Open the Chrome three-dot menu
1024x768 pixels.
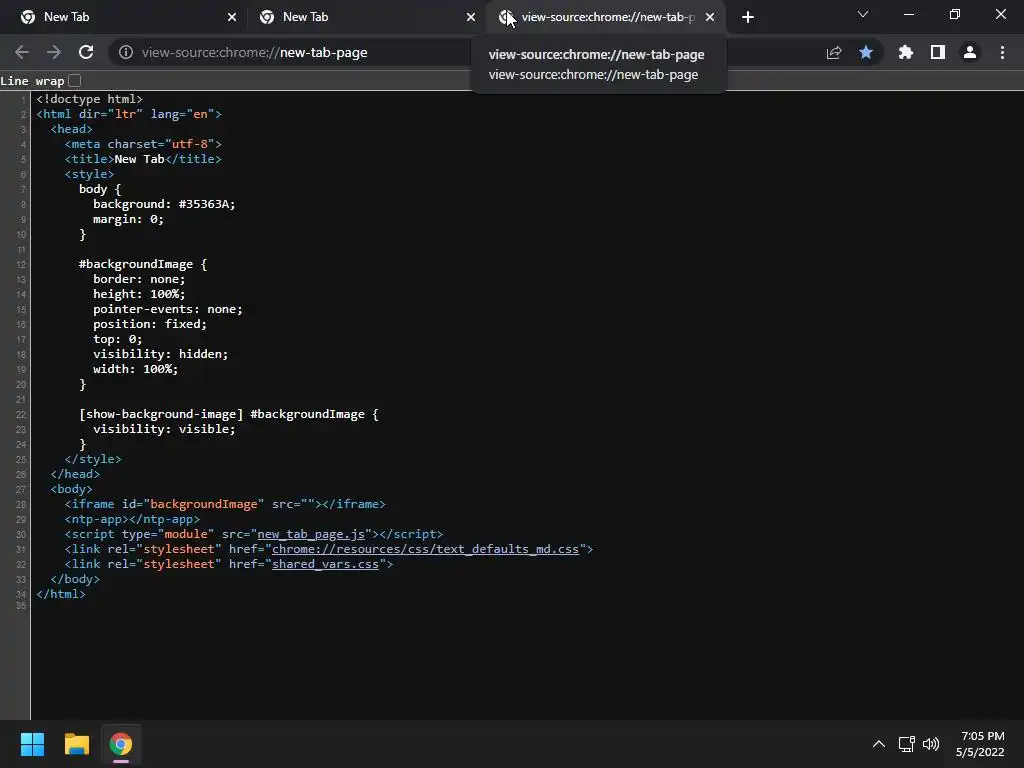click(1002, 52)
